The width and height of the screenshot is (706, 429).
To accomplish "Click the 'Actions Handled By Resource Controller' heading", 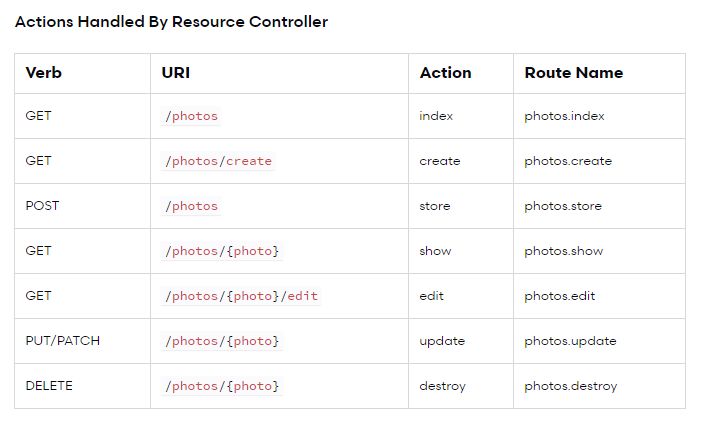I will click(x=171, y=21).
